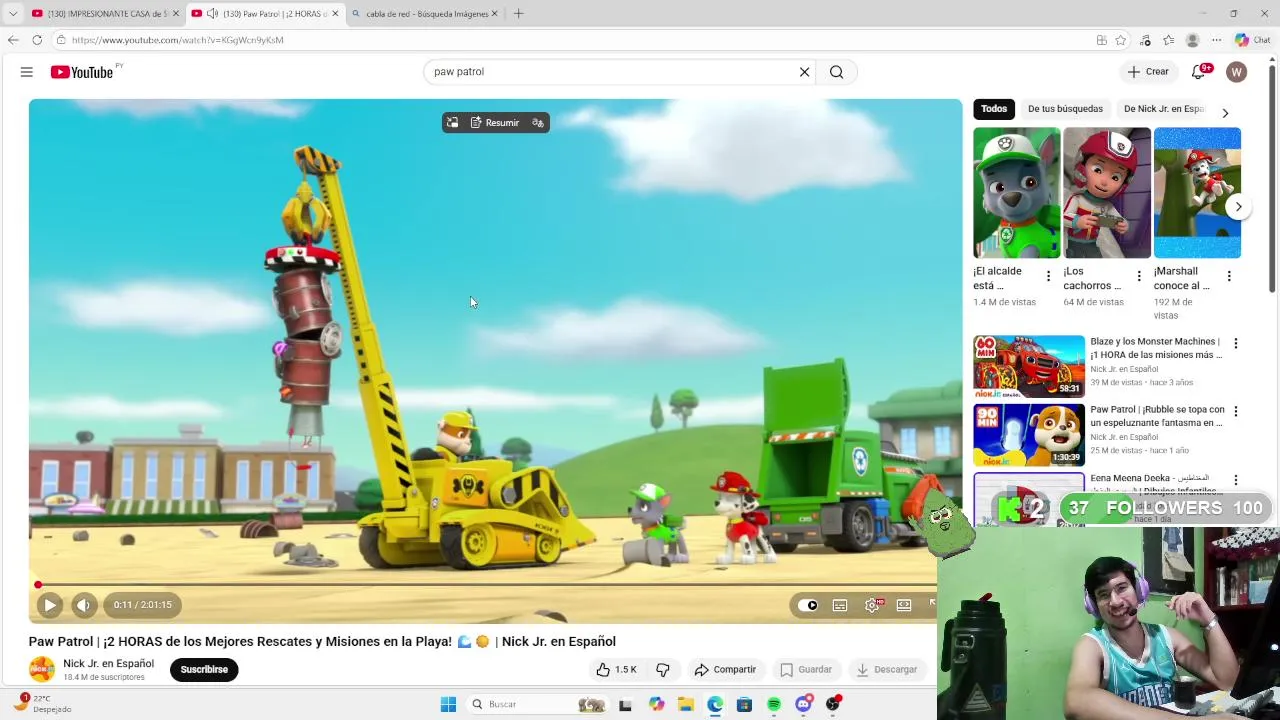
Task: Go to the YouTube home logo
Action: pyautogui.click(x=82, y=72)
